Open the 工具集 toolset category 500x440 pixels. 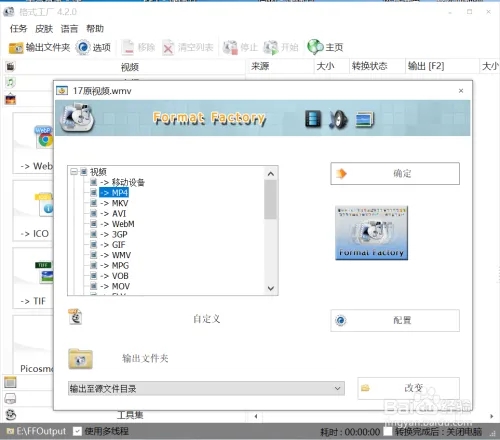click(x=130, y=415)
